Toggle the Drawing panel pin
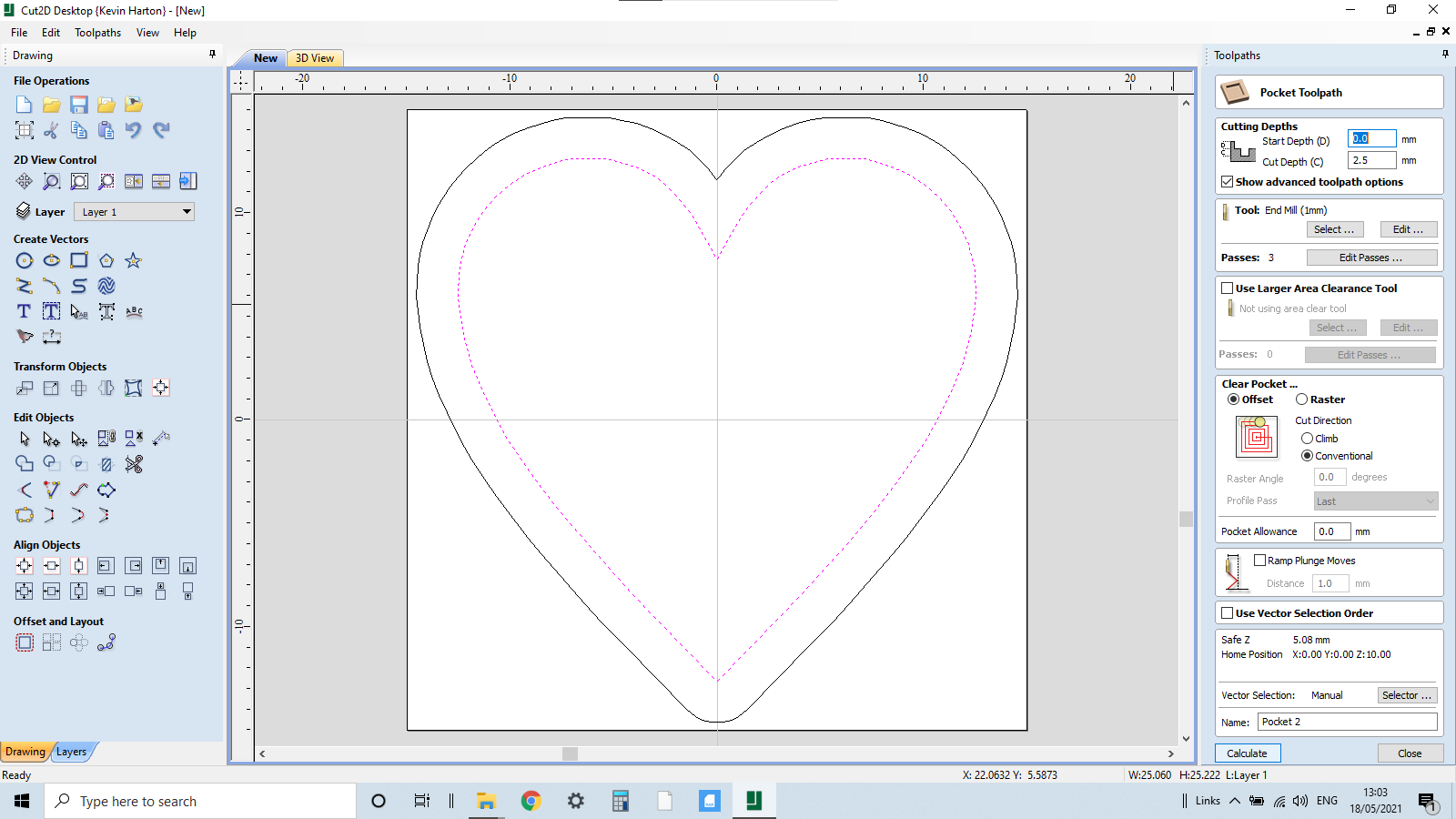 (x=213, y=55)
